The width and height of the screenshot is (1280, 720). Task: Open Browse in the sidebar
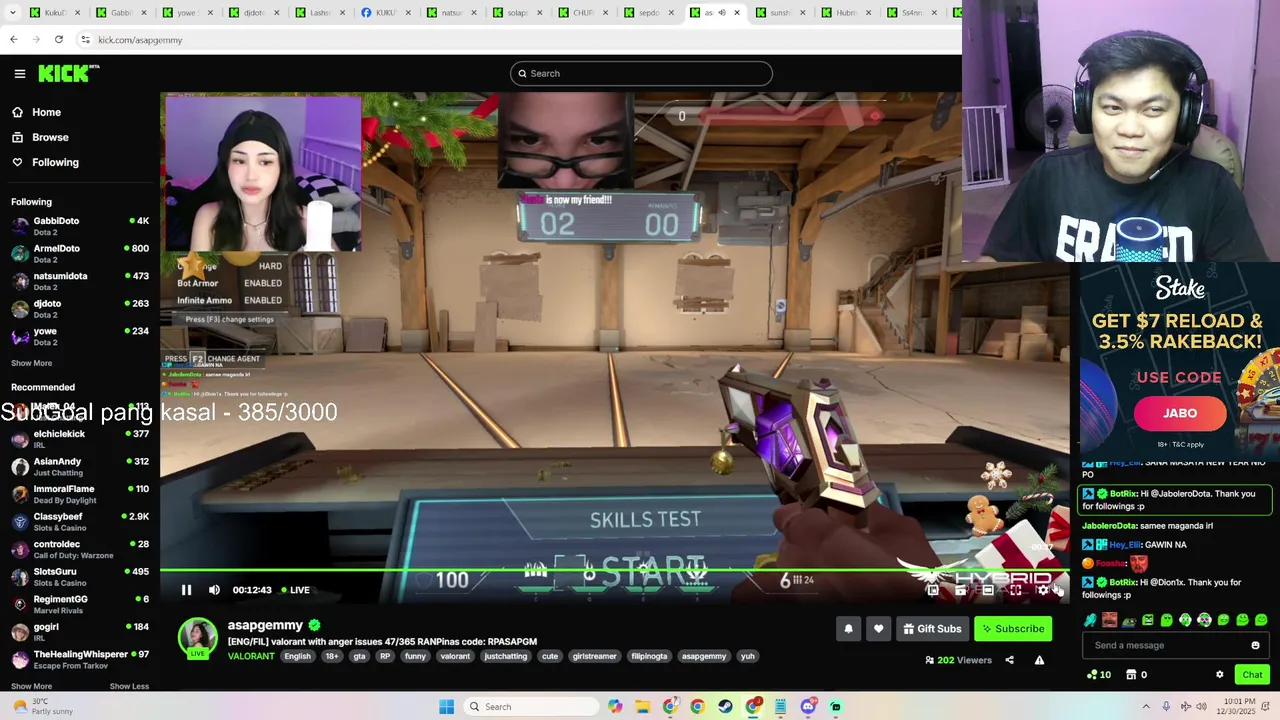50,137
